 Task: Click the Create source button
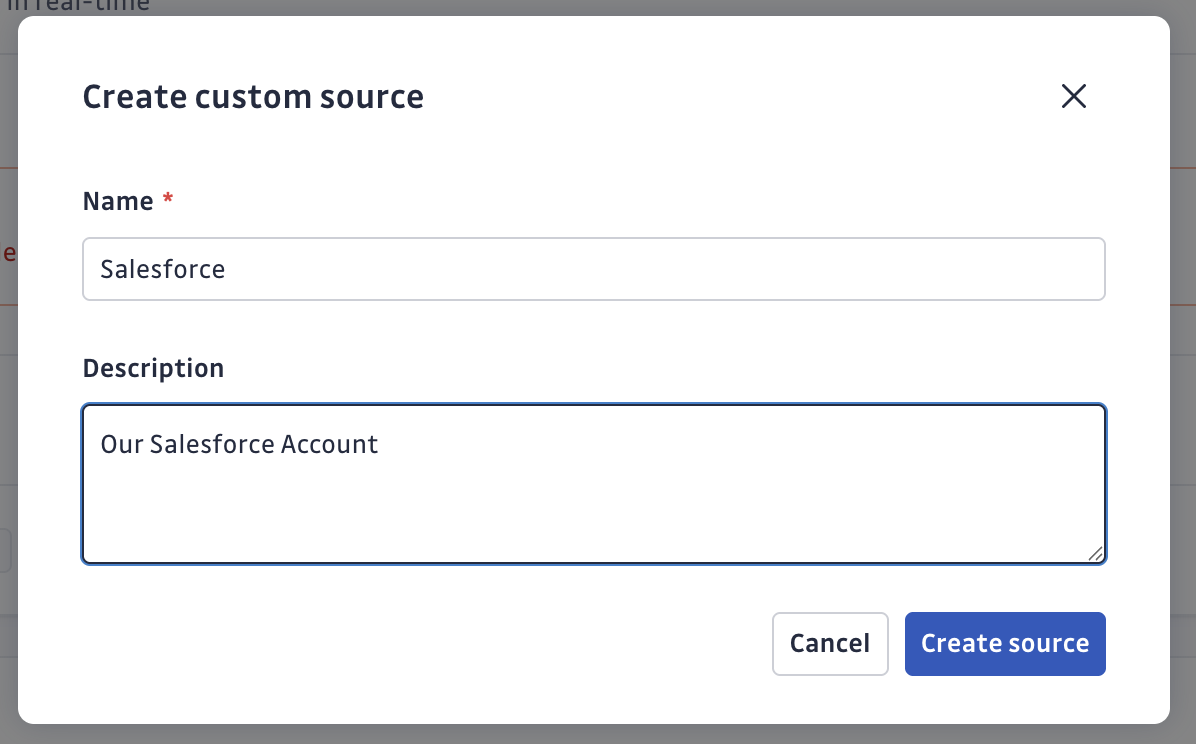pos(1005,643)
